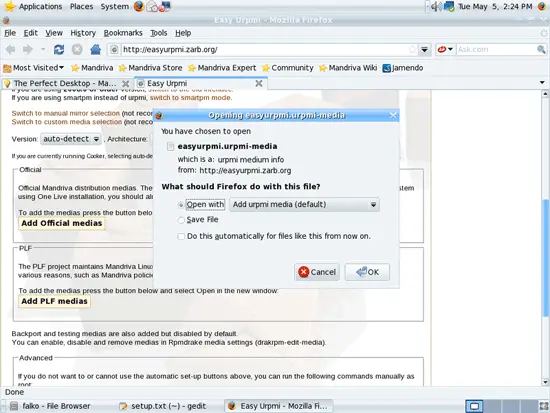Select the Save File radio option

(181, 220)
